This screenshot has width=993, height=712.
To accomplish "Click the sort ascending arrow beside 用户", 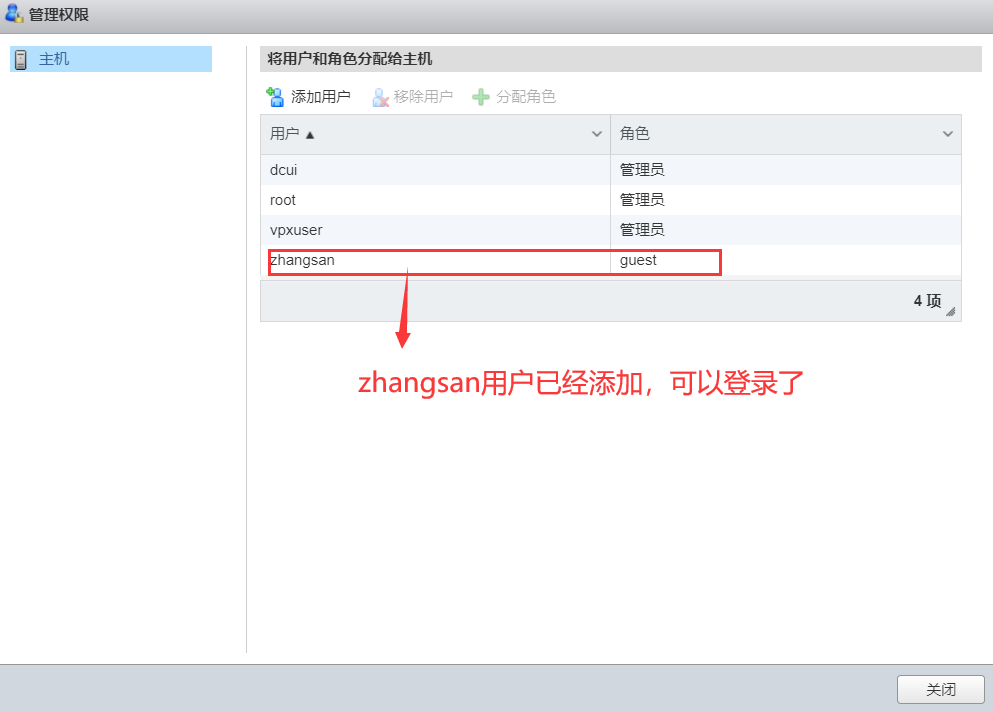I will [310, 135].
